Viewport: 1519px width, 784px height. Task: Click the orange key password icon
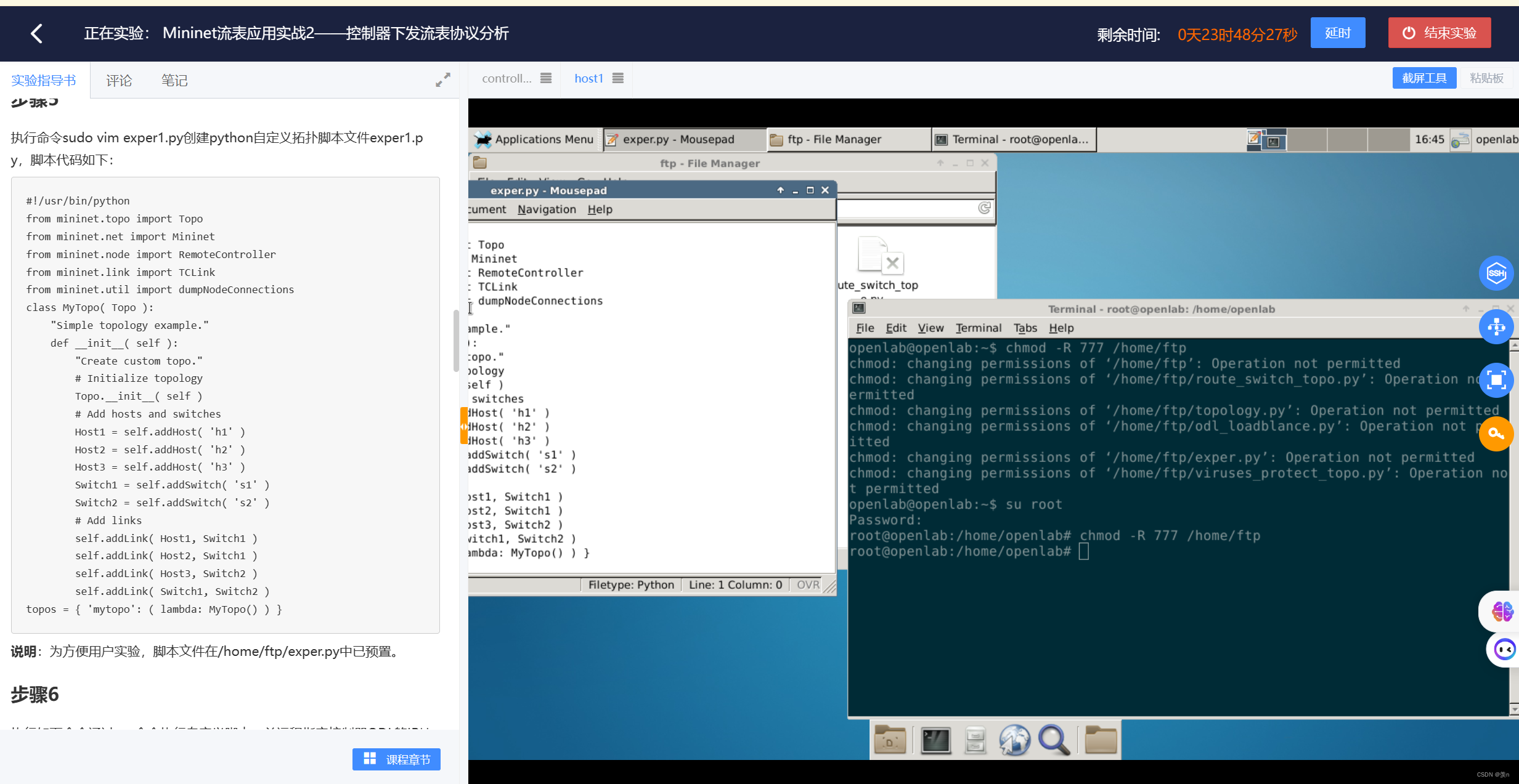coord(1496,434)
